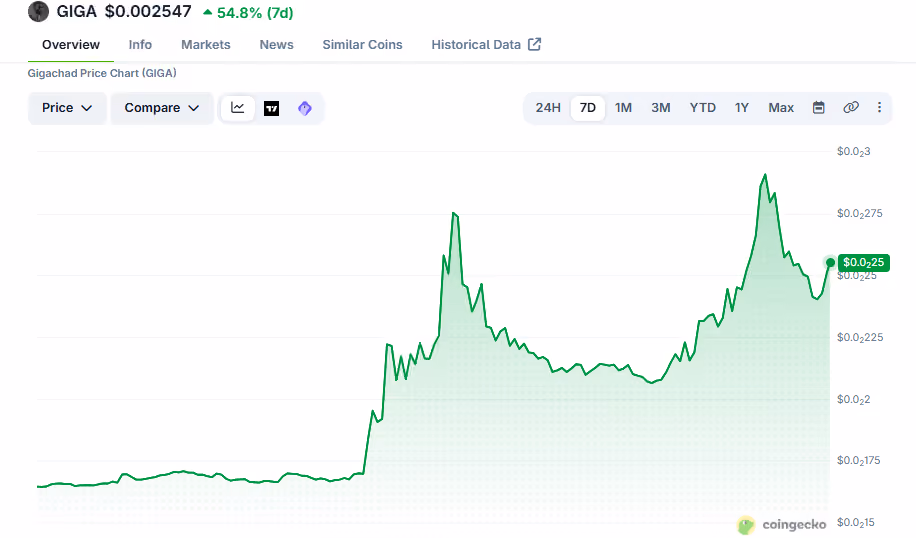Copy chart link with chain icon
This screenshot has height=538, width=916.
851,107
